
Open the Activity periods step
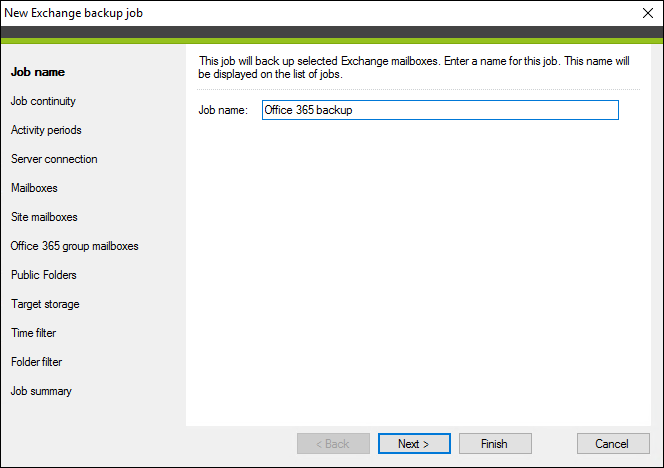click(x=46, y=130)
